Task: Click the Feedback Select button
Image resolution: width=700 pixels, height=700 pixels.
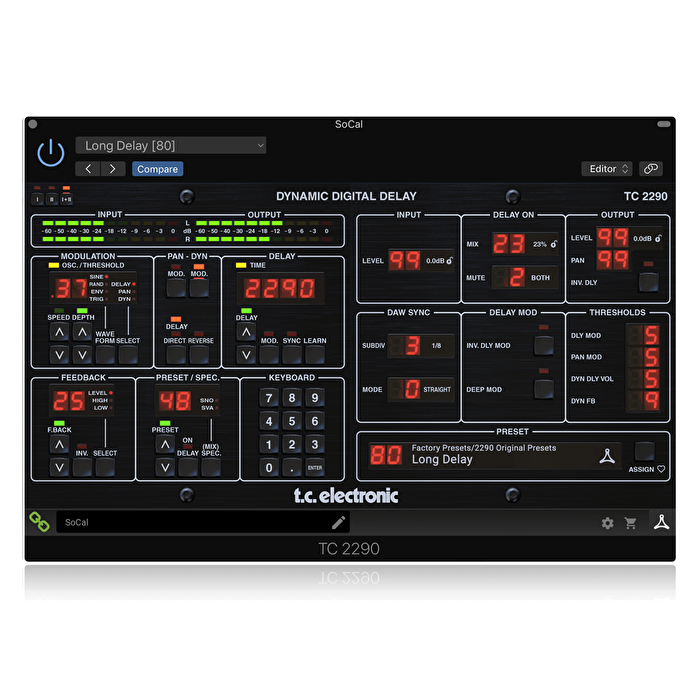Action: coord(105,467)
